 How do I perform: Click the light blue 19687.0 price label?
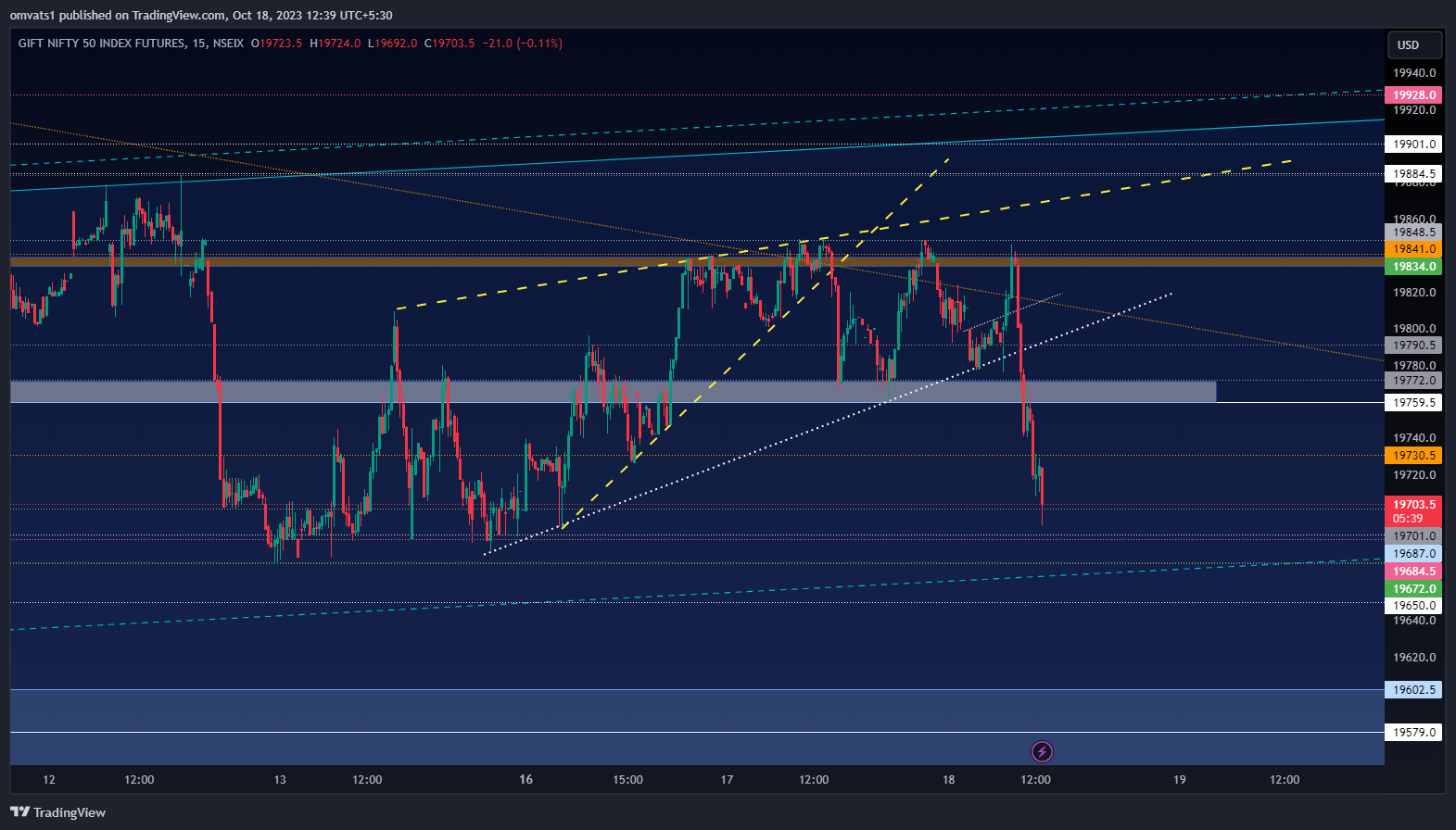click(x=1414, y=554)
